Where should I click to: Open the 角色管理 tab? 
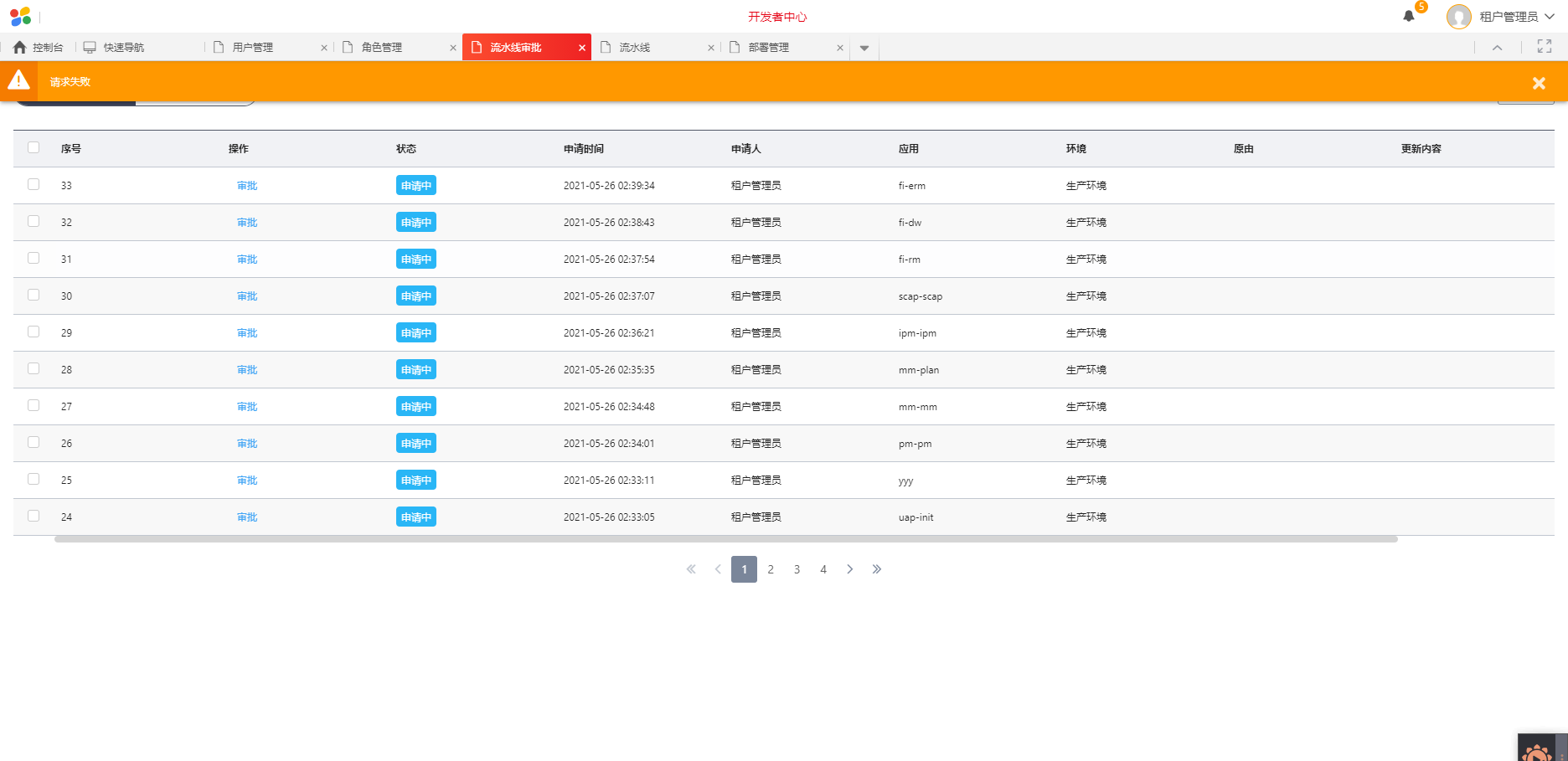pos(382,48)
